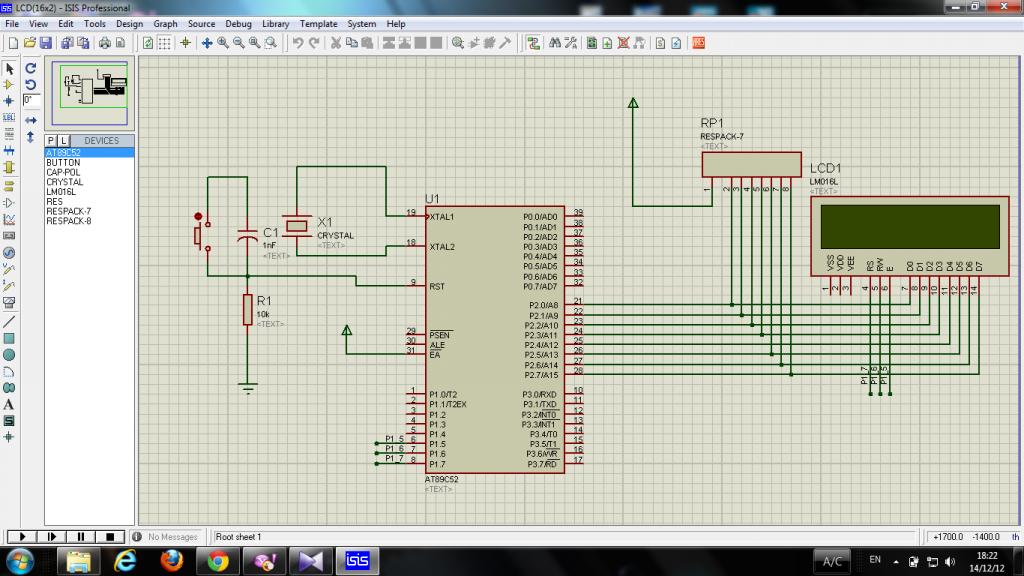Save the current design
The image size is (1024, 576).
tap(46, 43)
